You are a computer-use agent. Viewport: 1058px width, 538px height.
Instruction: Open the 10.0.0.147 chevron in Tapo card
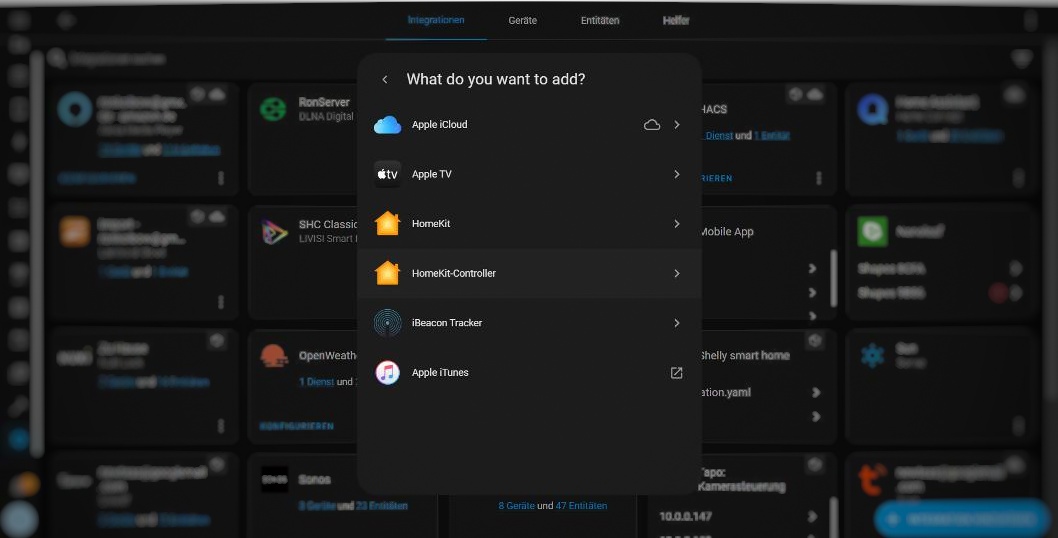pos(812,516)
